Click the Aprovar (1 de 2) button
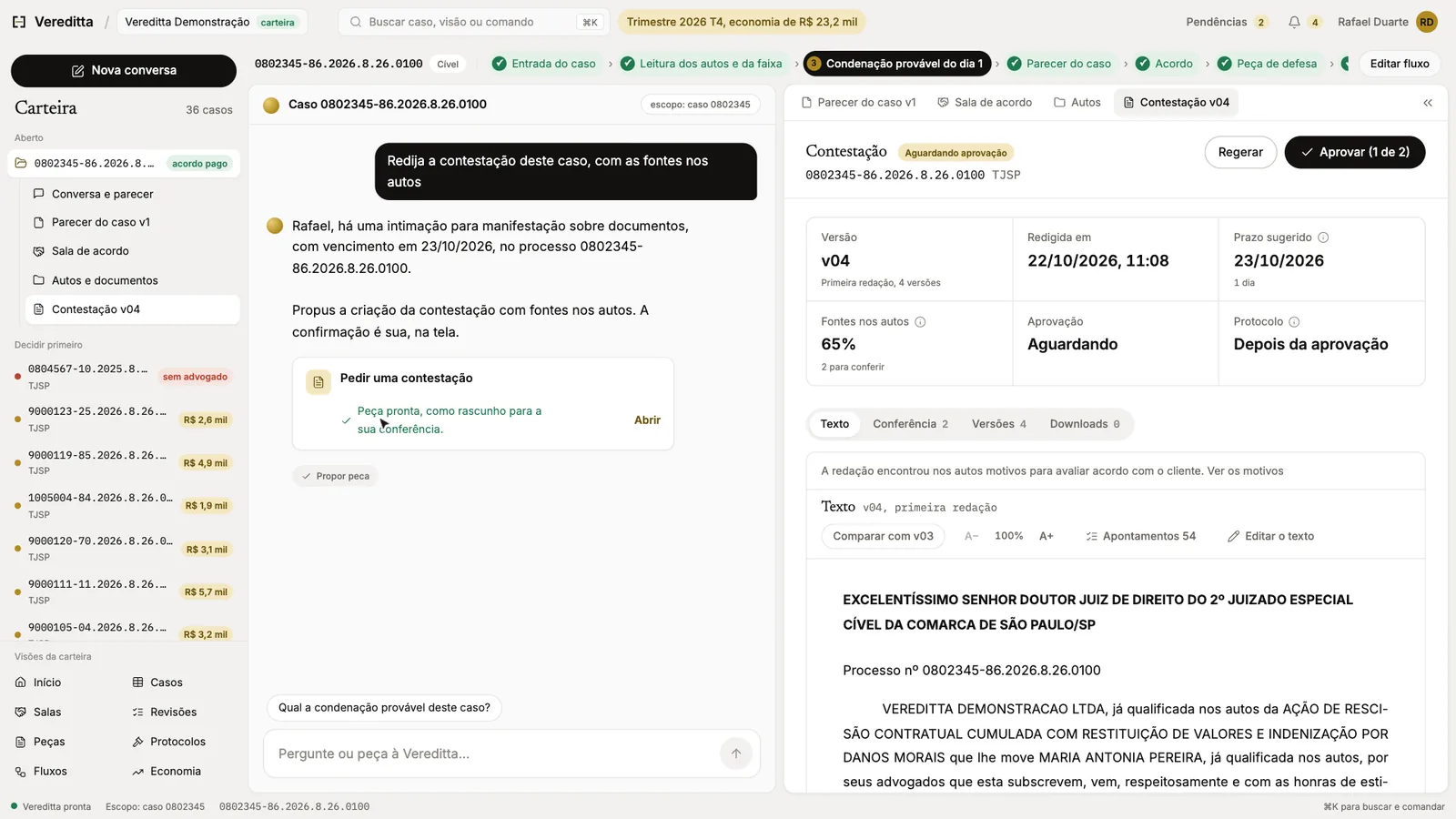 click(1355, 152)
